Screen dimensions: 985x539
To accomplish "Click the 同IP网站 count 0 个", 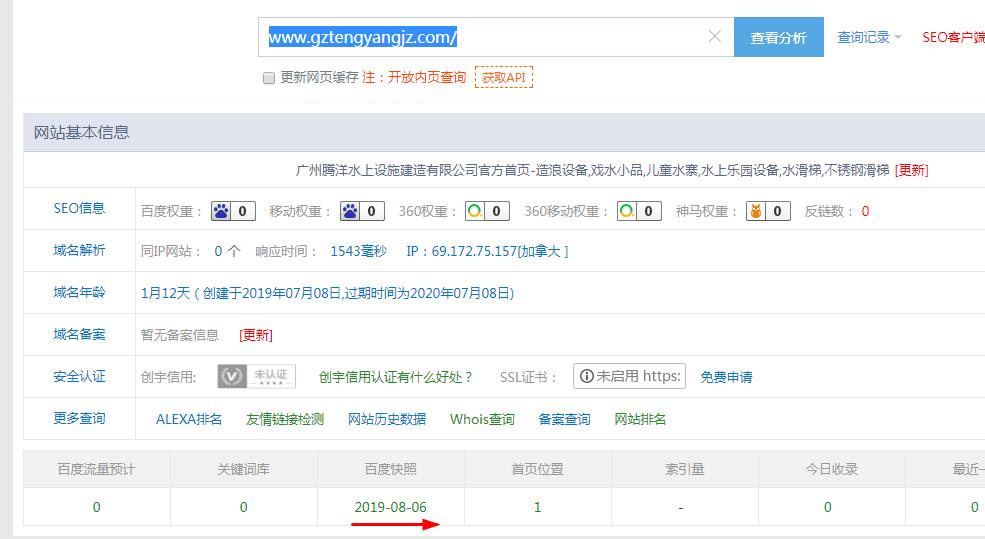I will pos(227,251).
